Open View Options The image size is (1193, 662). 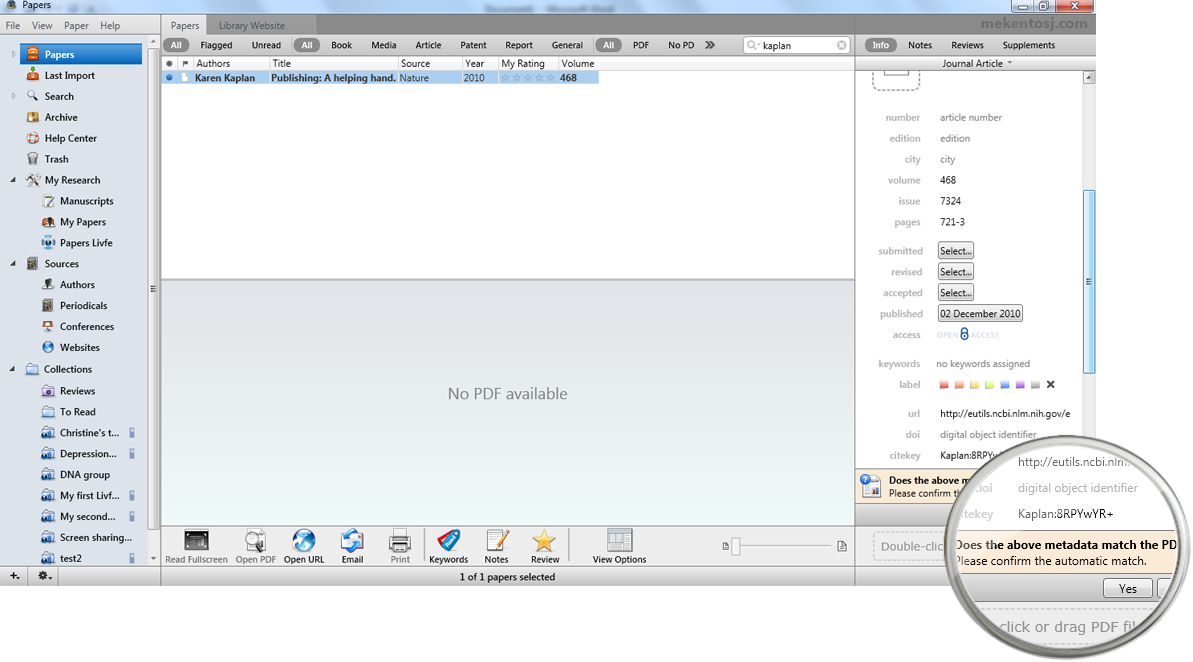[x=619, y=546]
